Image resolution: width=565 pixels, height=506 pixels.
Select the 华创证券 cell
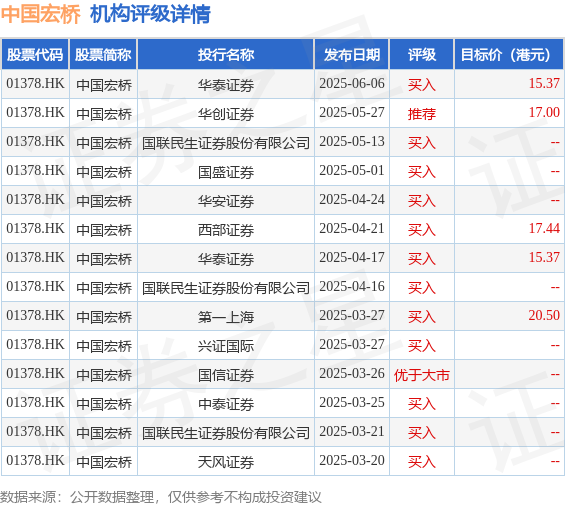(226, 114)
